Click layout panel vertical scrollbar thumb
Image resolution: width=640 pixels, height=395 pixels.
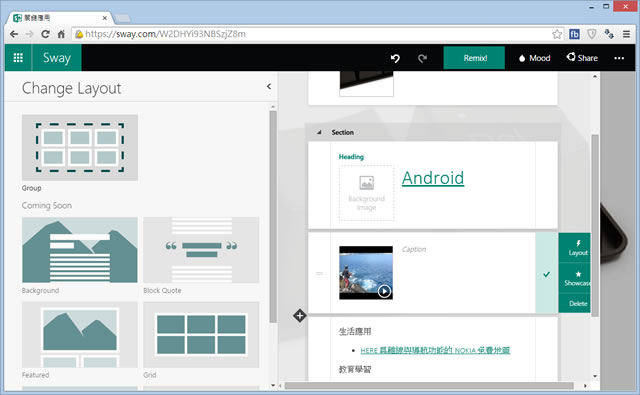[273, 216]
